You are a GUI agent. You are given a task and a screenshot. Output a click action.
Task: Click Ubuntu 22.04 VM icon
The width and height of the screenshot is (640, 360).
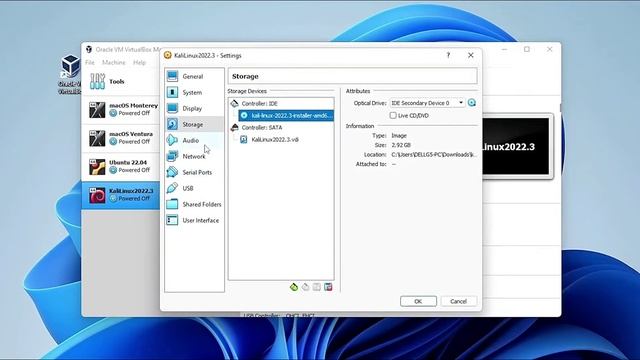(97, 167)
